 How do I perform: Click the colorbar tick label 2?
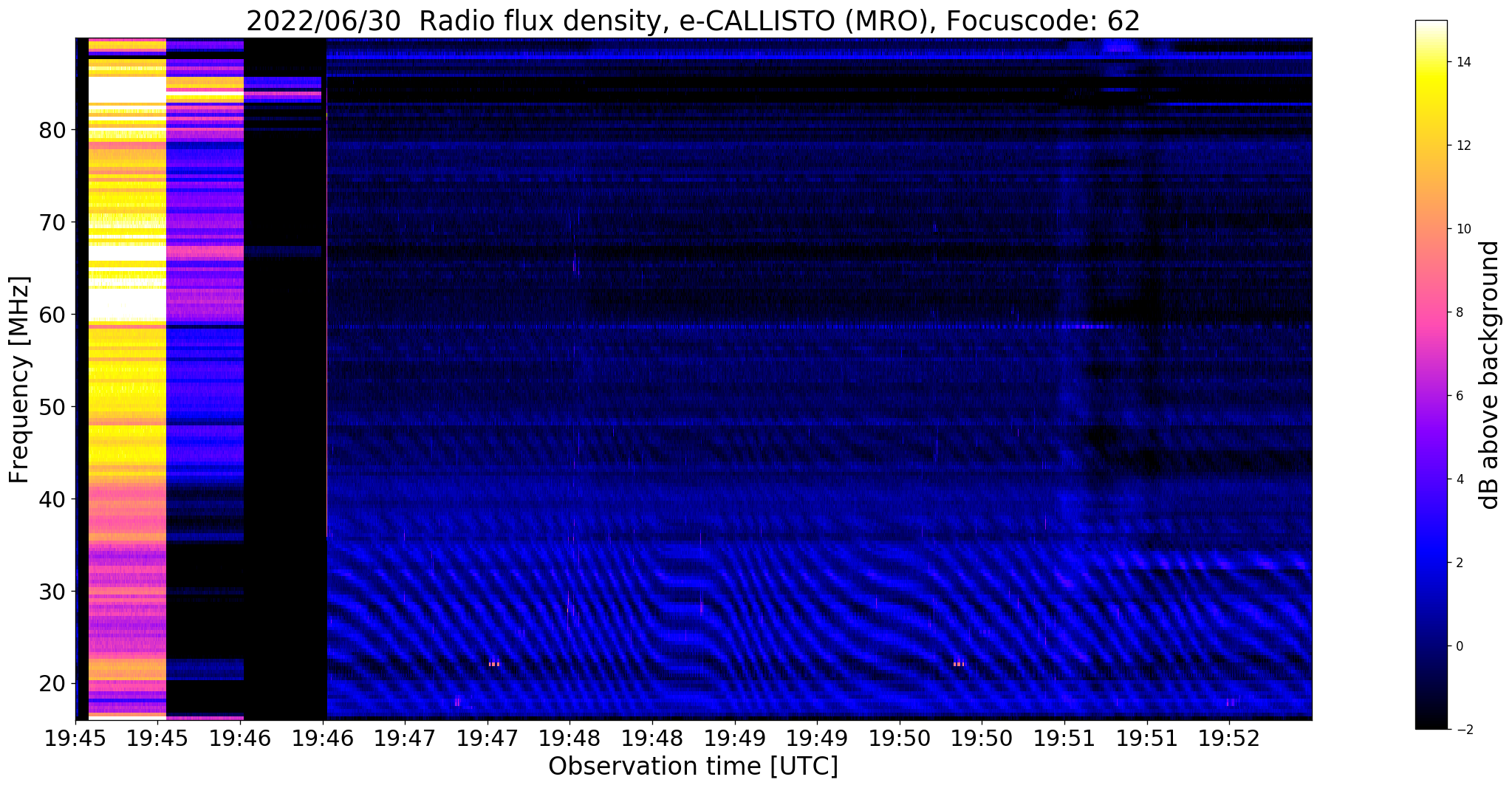[1458, 563]
